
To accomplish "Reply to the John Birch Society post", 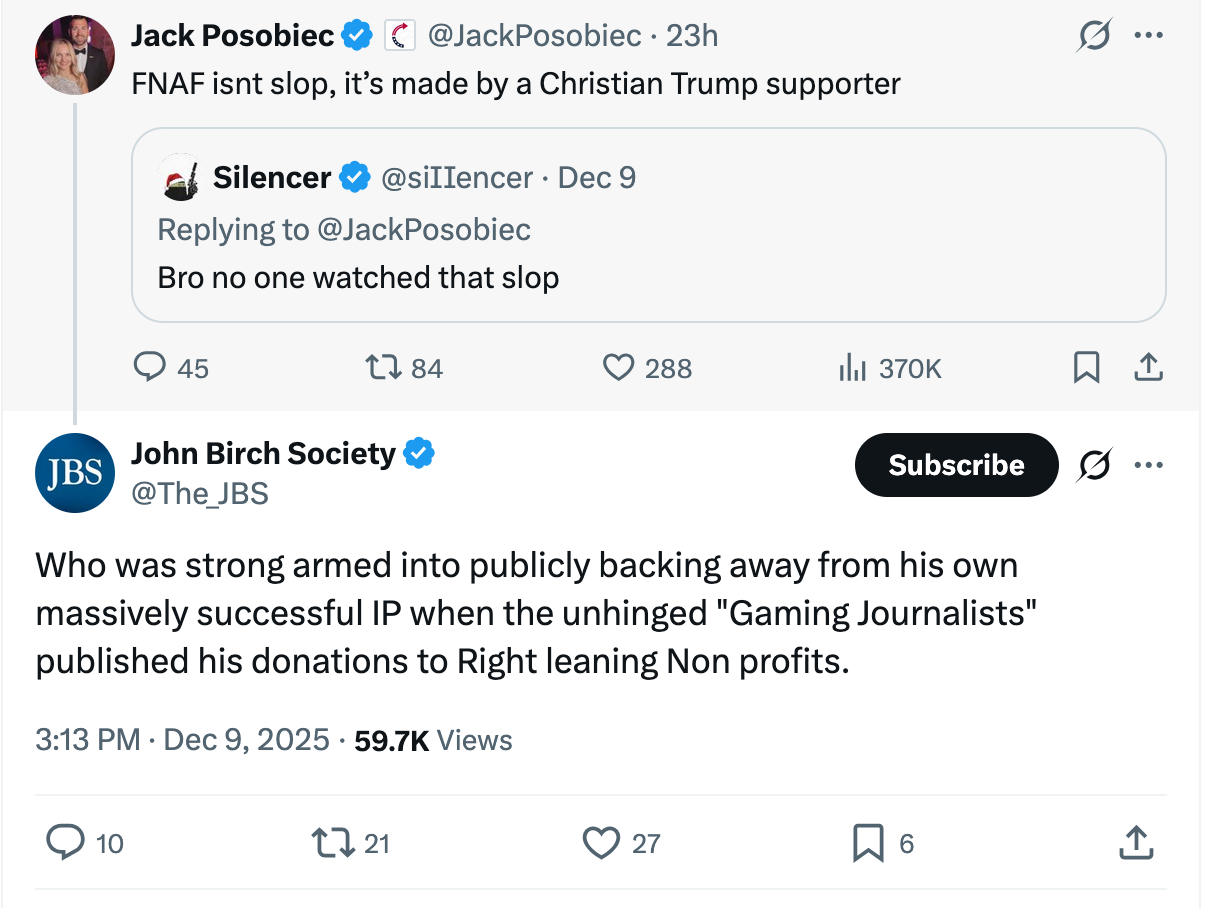I will pos(65,843).
